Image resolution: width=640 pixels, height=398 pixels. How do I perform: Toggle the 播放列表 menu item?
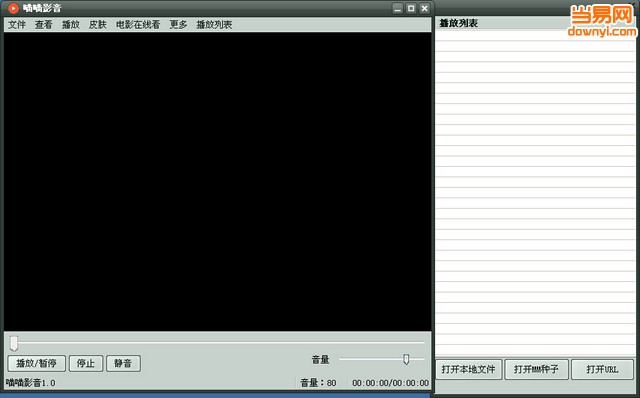[214, 24]
